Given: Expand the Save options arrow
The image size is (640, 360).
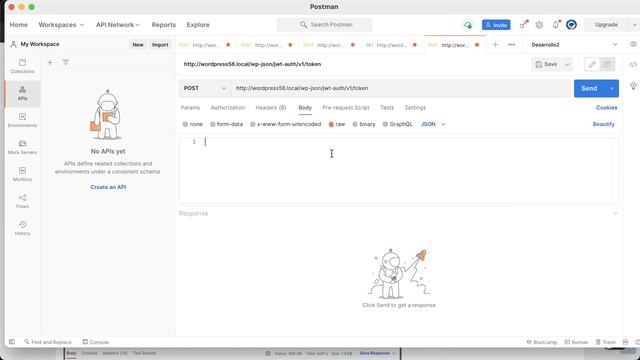Looking at the screenshot, I should [x=567, y=64].
